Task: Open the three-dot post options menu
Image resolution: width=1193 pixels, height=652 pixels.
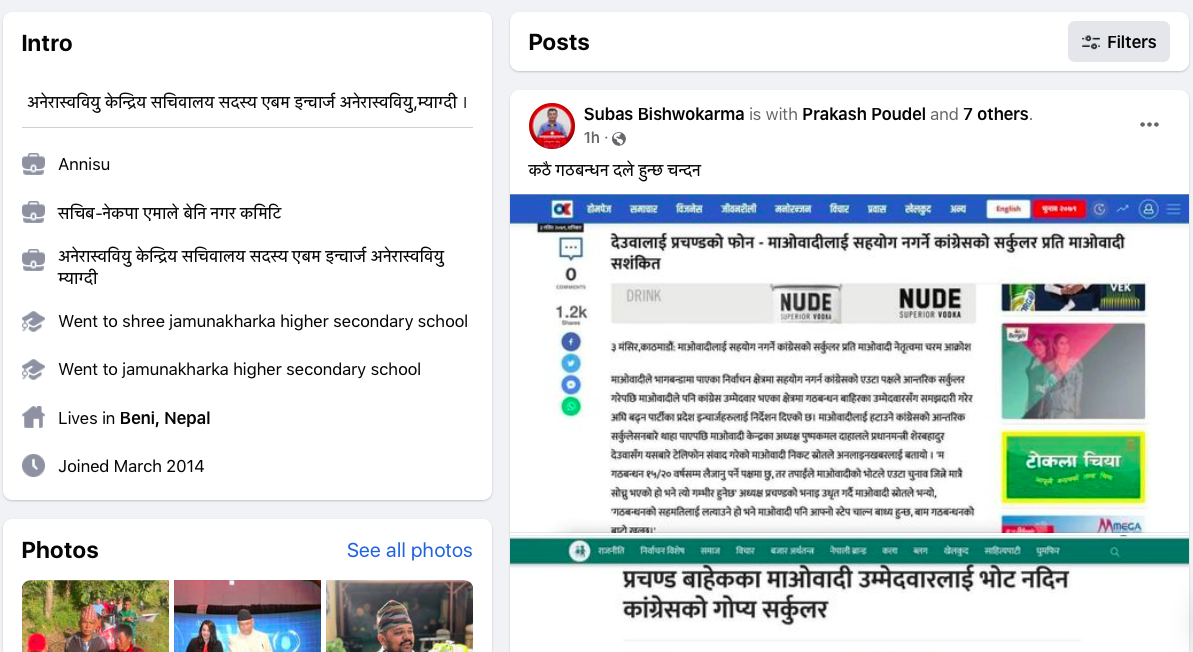Action: tap(1149, 125)
